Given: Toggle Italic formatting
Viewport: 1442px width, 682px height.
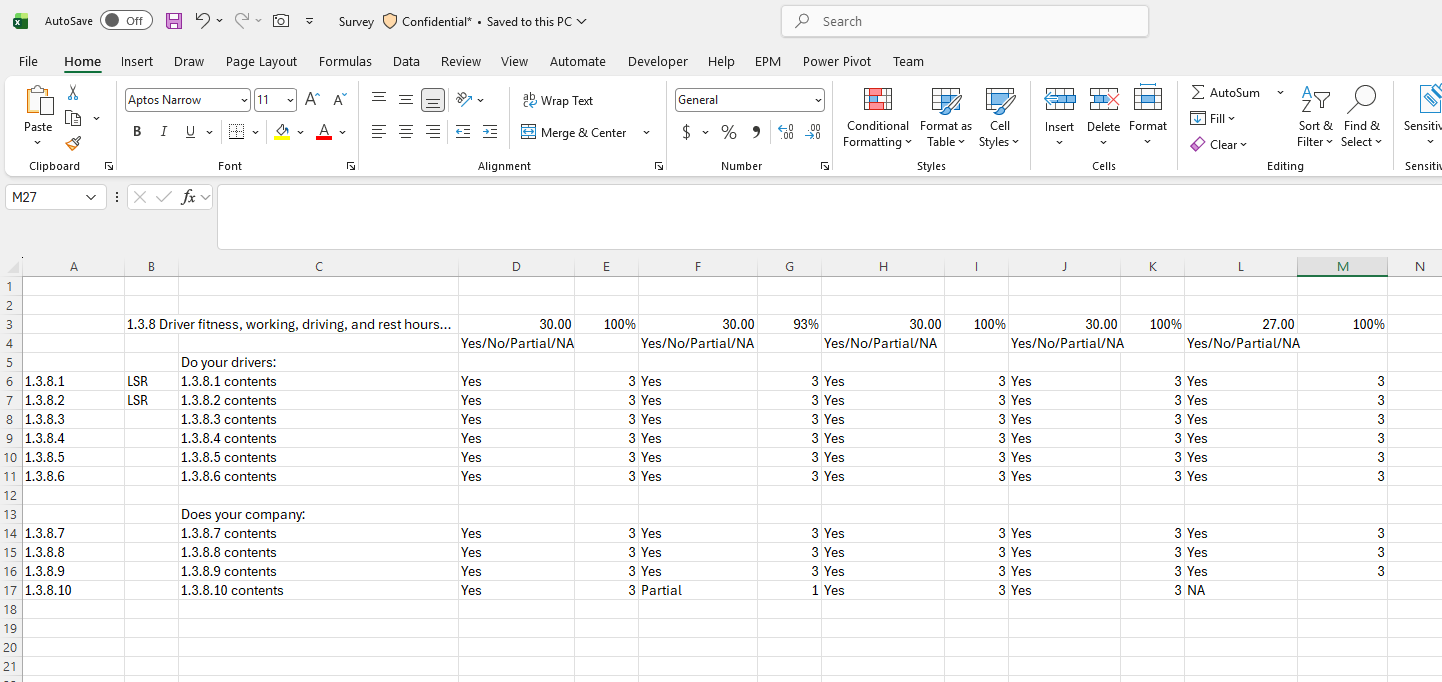Looking at the screenshot, I should [163, 131].
